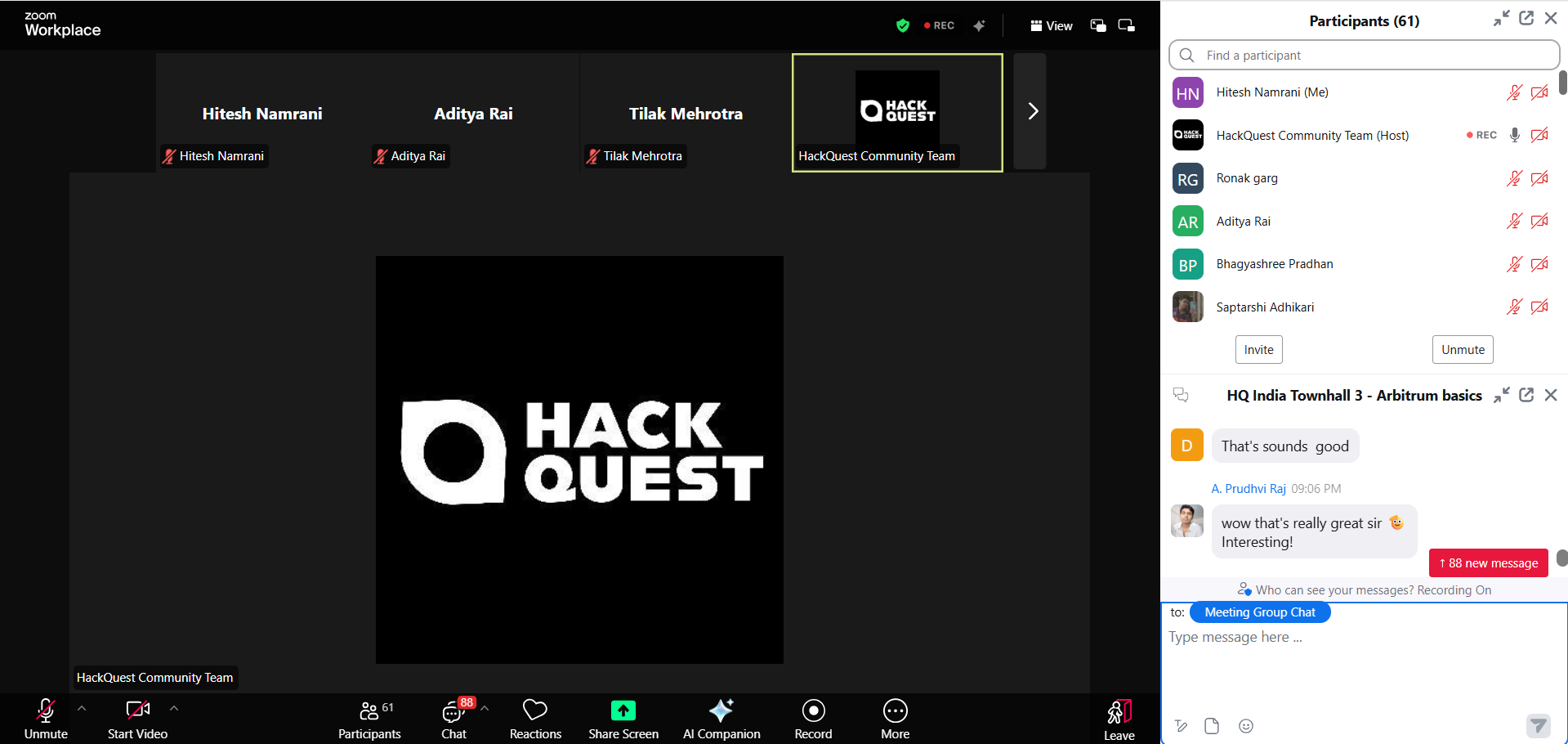The image size is (1568, 744).
Task: Toggle the Participants panel from toolbar
Action: click(369, 719)
